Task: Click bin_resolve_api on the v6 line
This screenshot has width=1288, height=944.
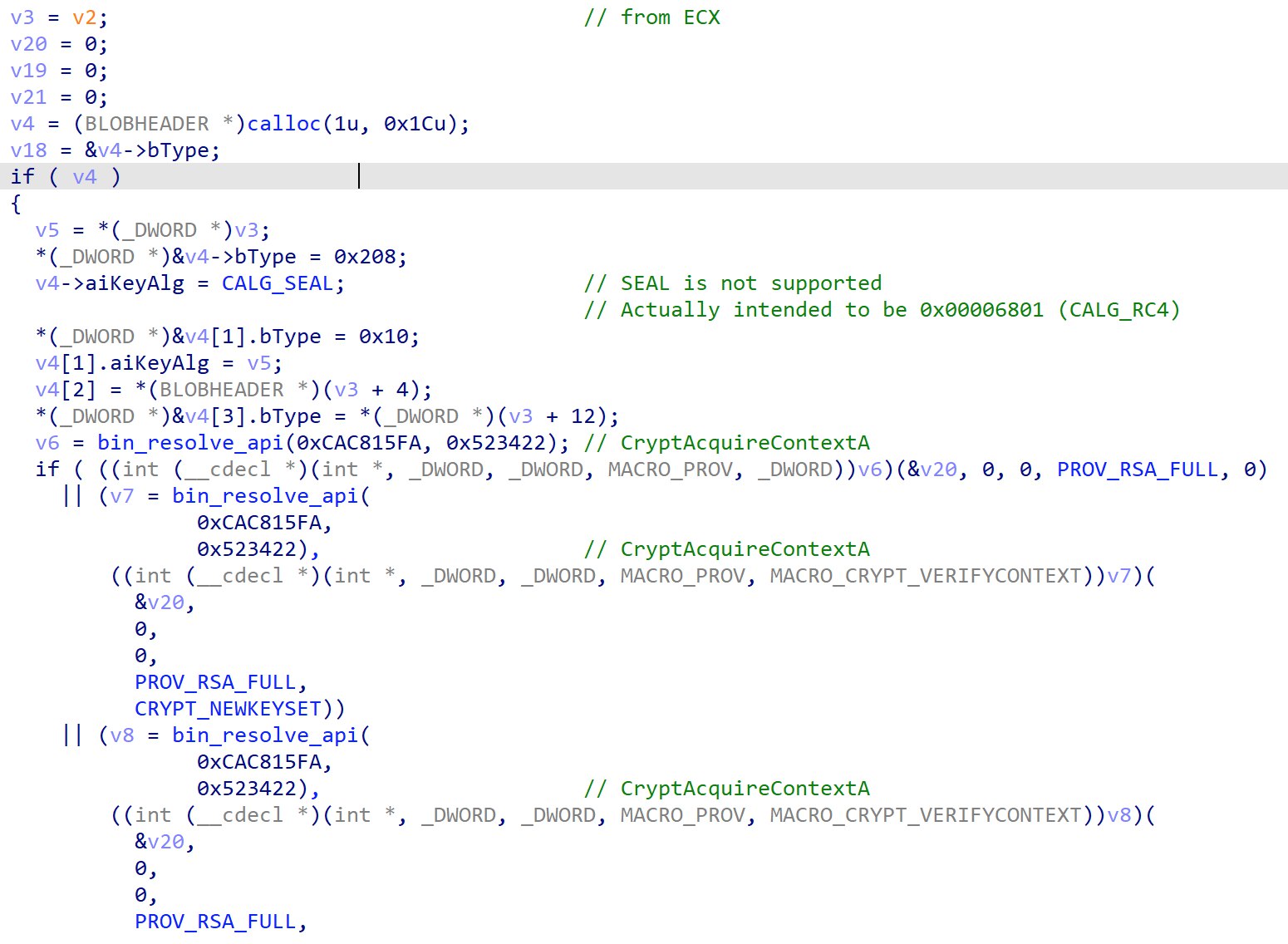Action: click(x=190, y=443)
